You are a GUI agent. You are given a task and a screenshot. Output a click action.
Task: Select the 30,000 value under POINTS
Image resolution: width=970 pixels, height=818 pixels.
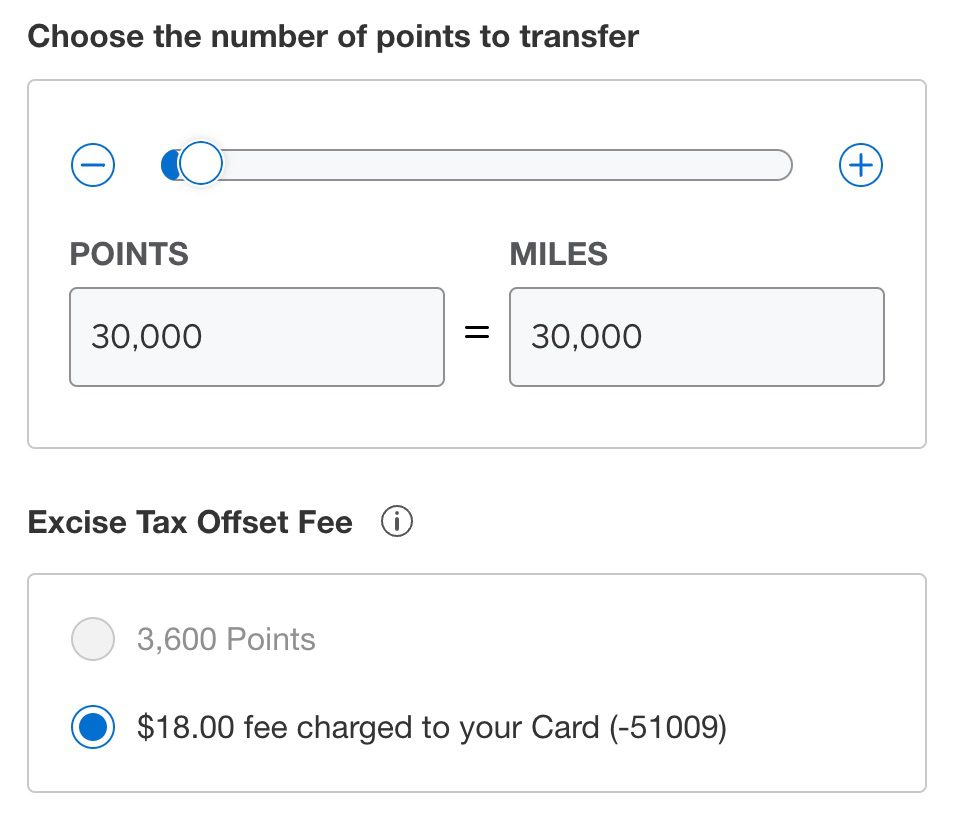click(146, 336)
